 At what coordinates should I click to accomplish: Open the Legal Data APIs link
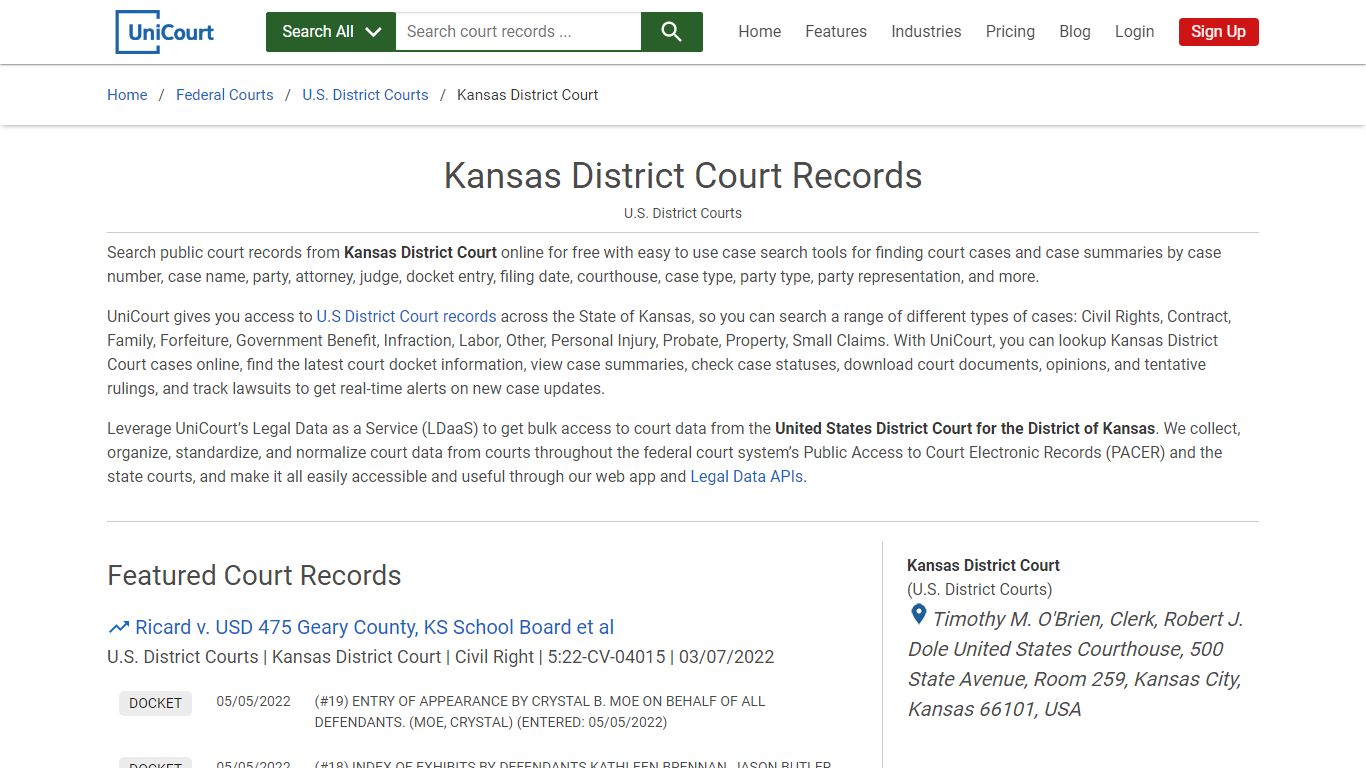pyautogui.click(x=748, y=477)
